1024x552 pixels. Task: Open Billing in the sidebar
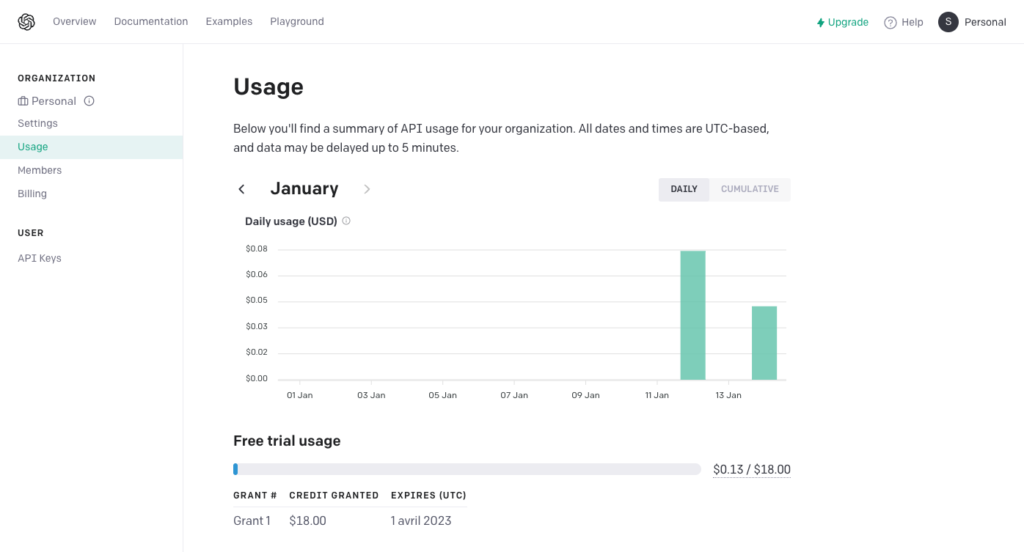32,194
